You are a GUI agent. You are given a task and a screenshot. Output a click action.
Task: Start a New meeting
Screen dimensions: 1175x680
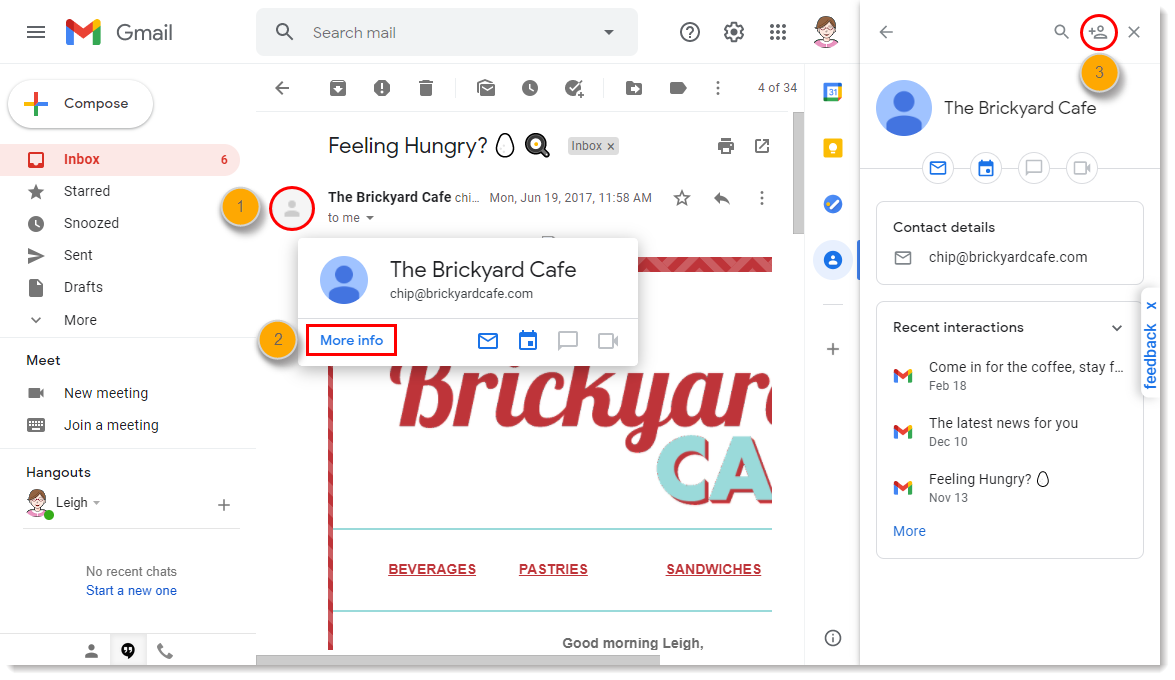pyautogui.click(x=106, y=393)
